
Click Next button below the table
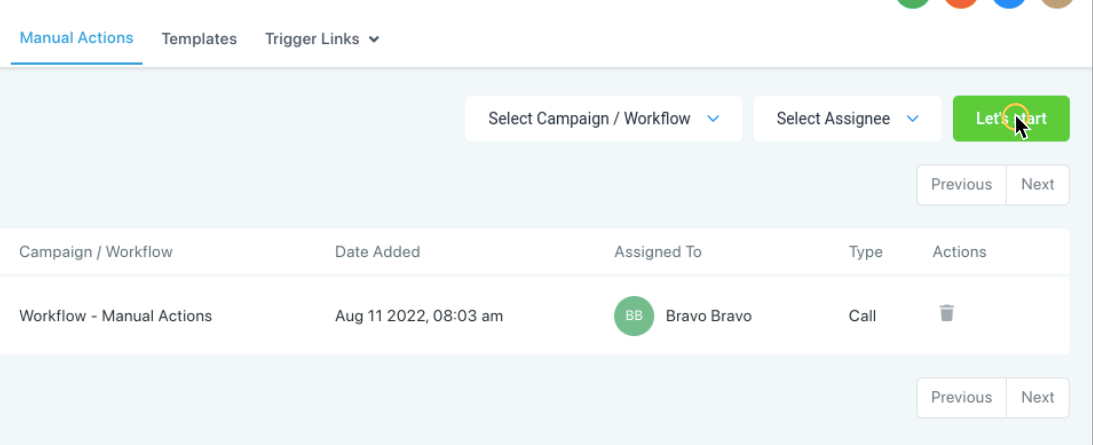coord(1037,398)
